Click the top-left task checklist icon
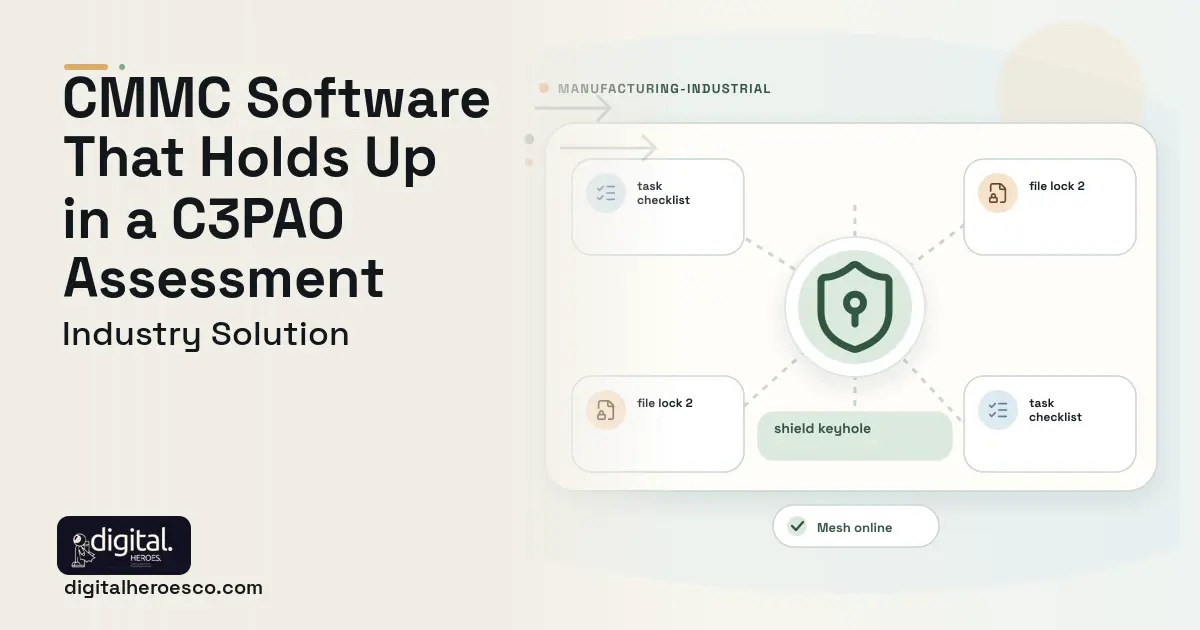 (x=606, y=194)
